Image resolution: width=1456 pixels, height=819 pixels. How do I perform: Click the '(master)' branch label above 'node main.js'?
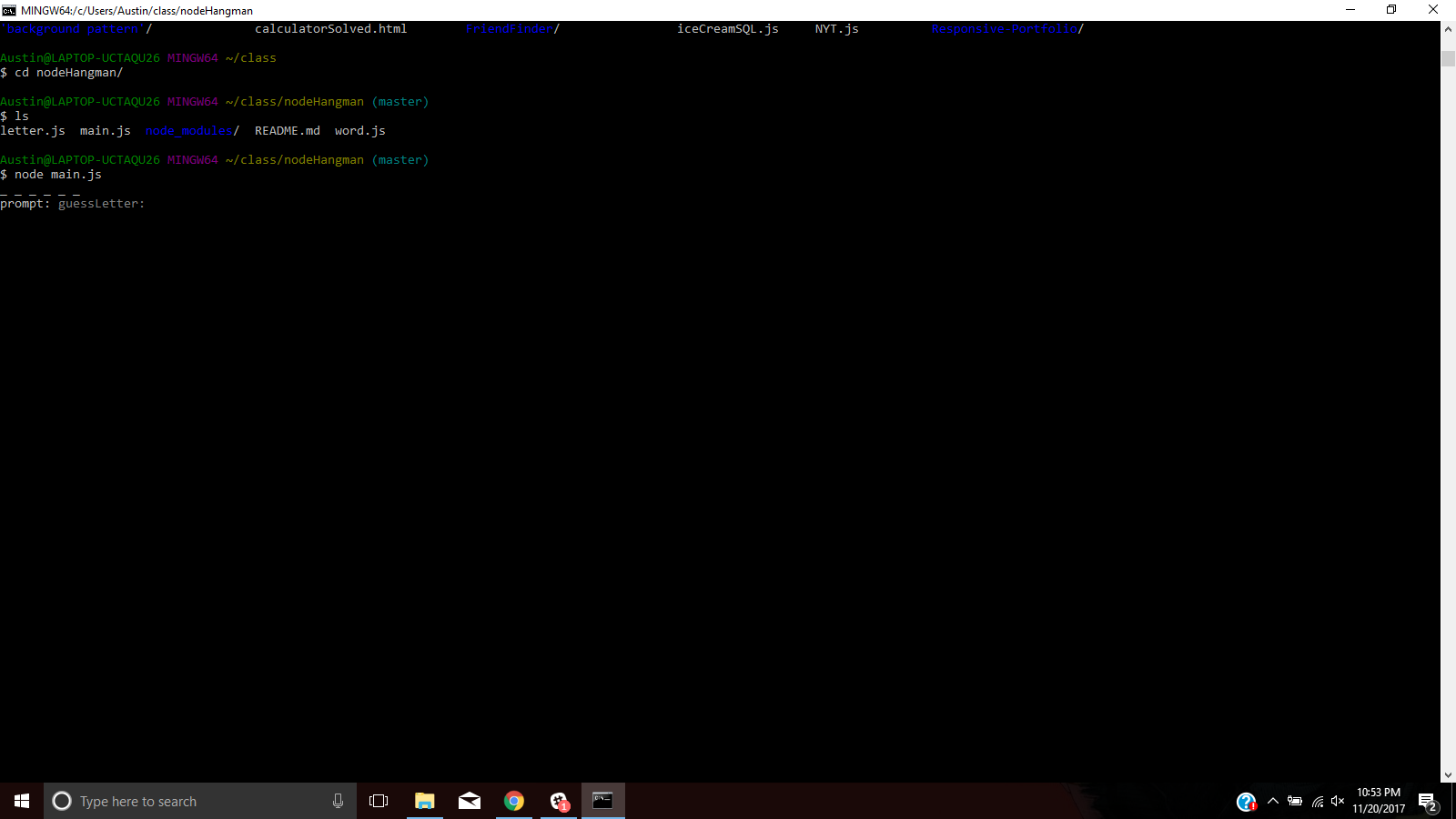point(400,160)
